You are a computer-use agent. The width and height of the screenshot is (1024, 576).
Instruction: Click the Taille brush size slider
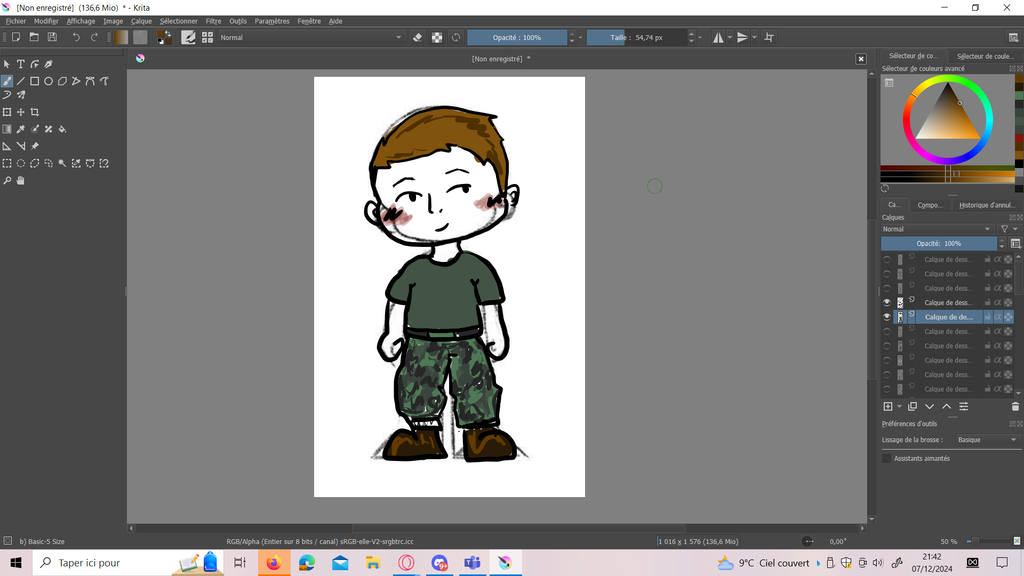[x=636, y=37]
